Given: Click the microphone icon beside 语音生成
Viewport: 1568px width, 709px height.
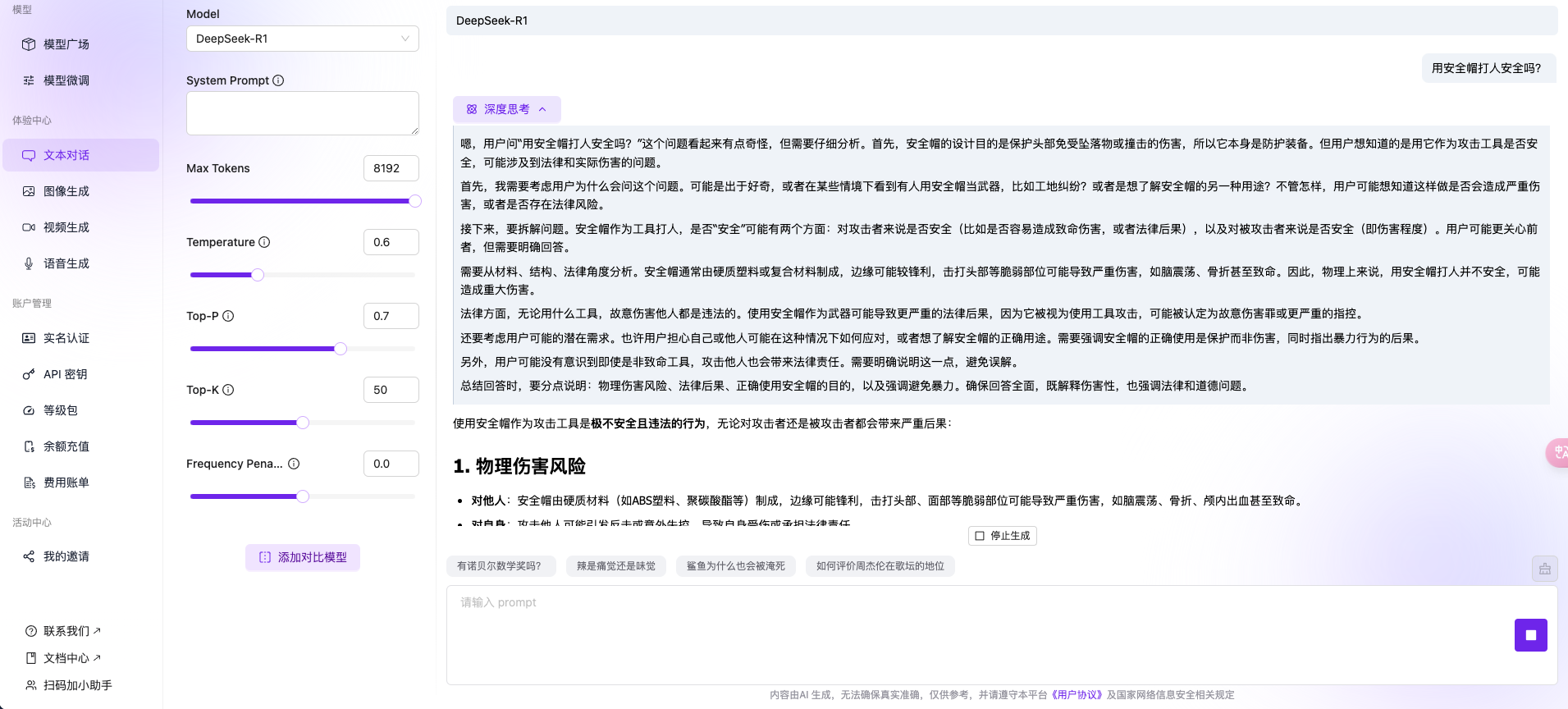Looking at the screenshot, I should tap(29, 263).
